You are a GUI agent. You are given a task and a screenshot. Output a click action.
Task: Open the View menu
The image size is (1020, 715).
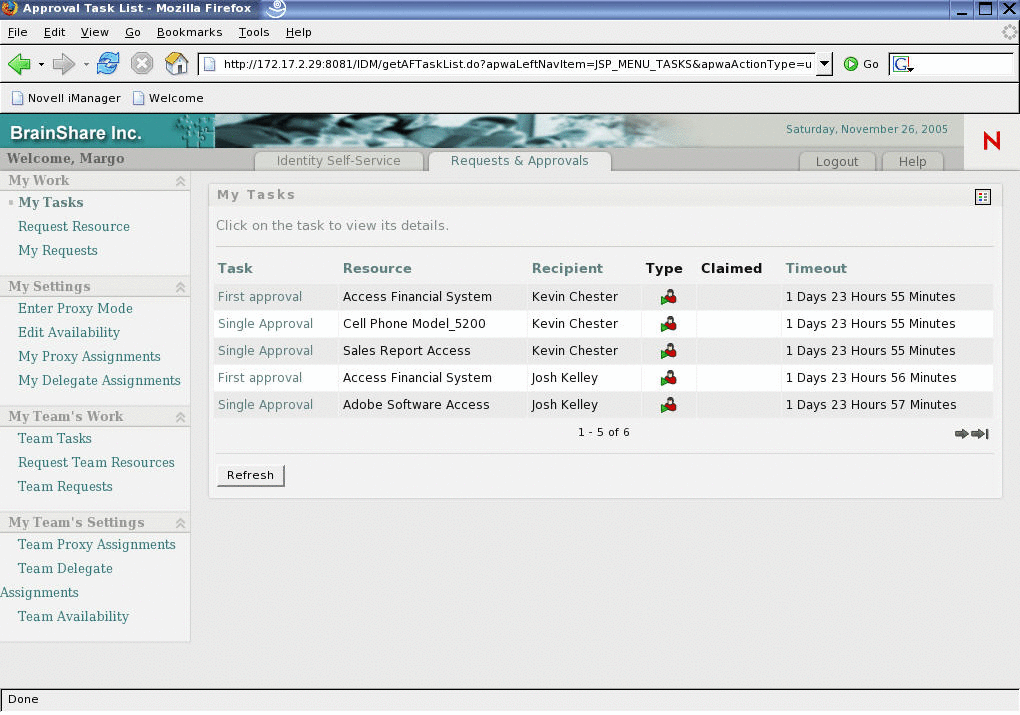pos(94,32)
